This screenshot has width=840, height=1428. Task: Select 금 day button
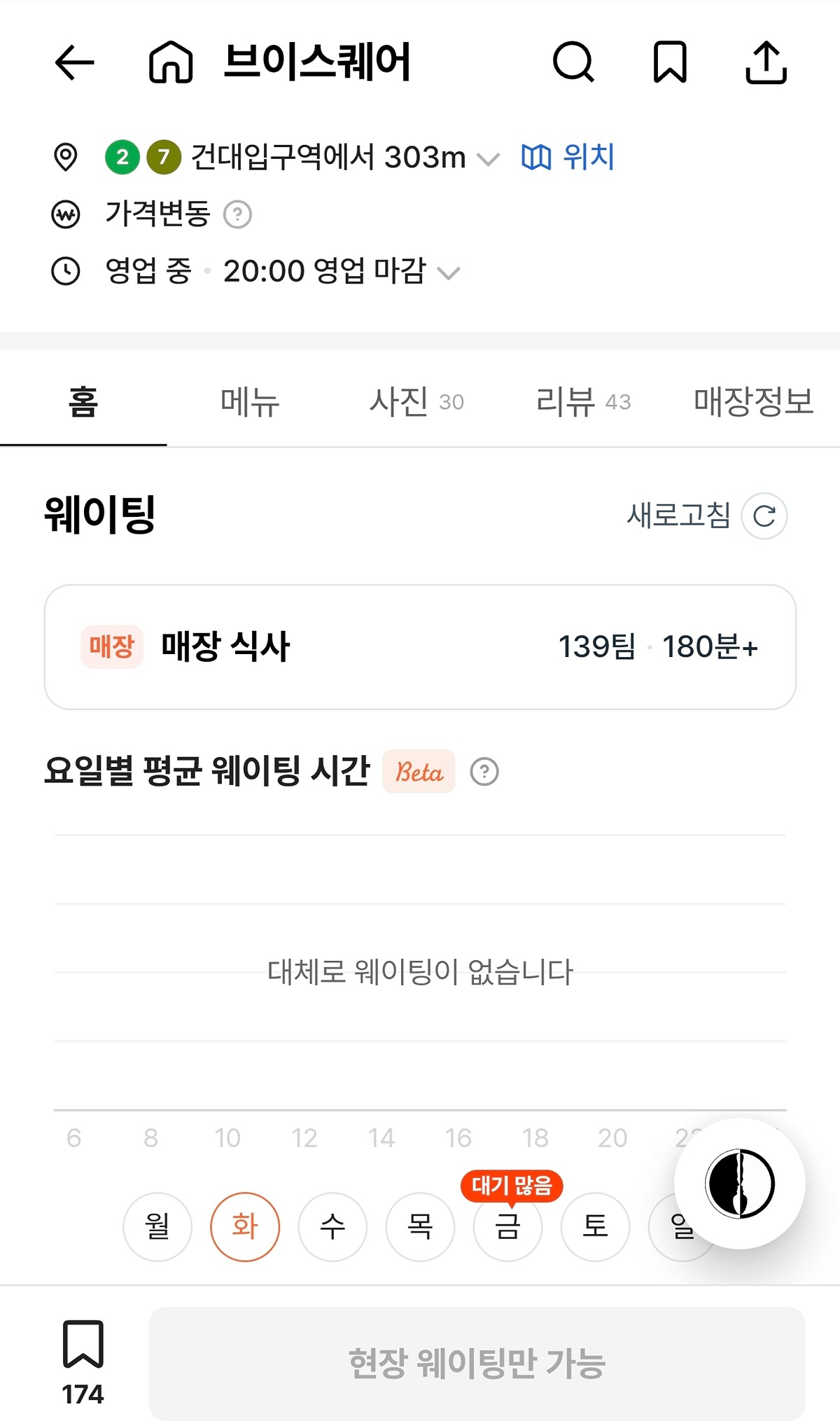click(507, 1226)
